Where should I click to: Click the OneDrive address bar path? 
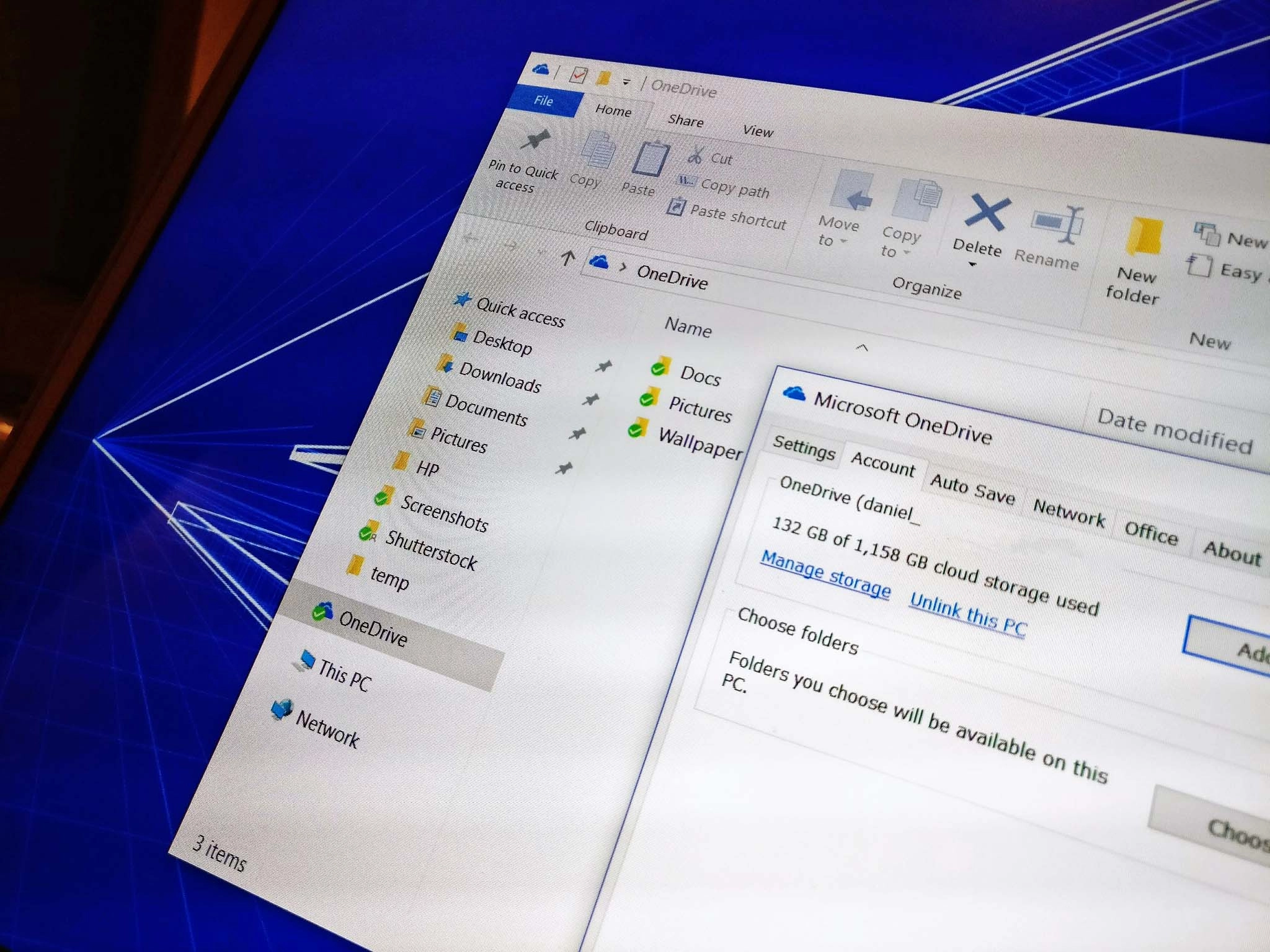[672, 276]
